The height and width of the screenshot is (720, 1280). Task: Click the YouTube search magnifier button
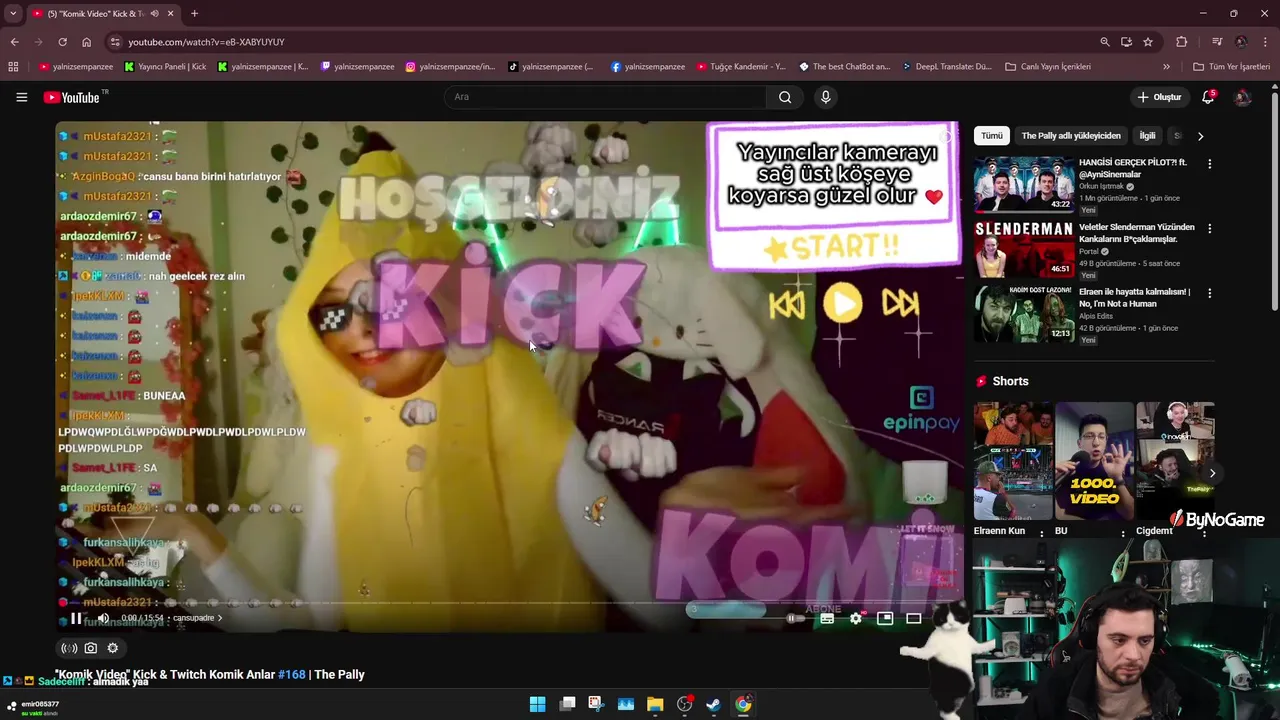pyautogui.click(x=785, y=97)
